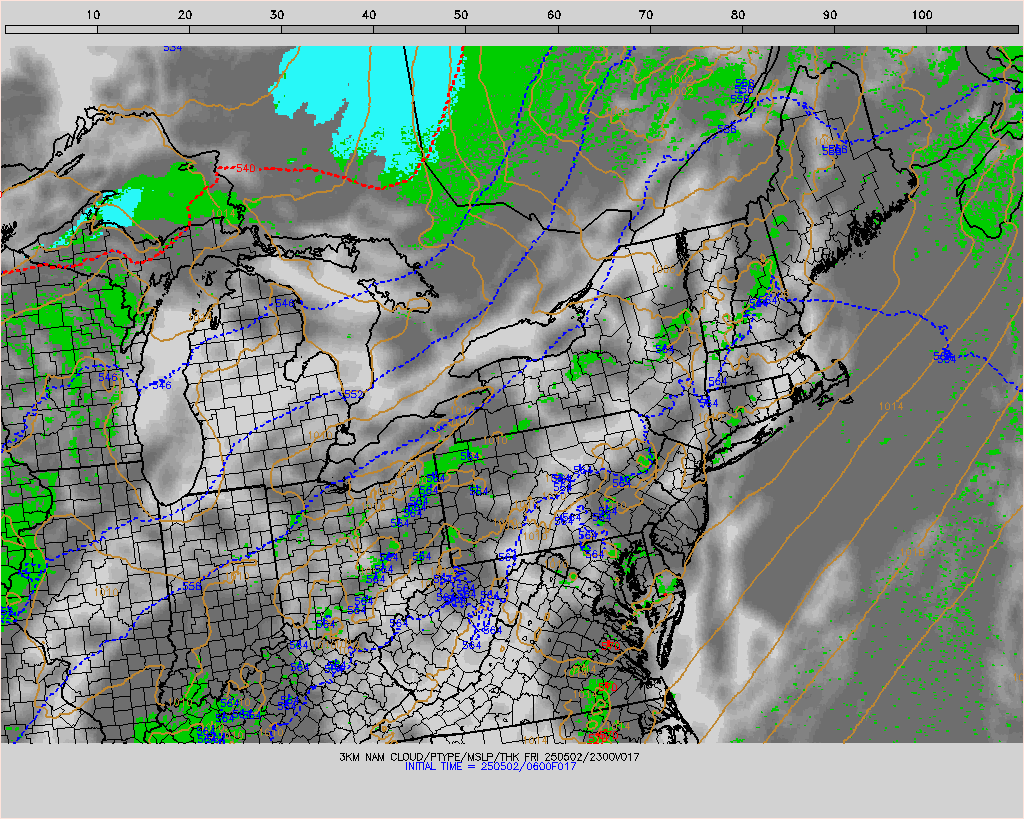The width and height of the screenshot is (1024, 819).
Task: Click the "50" cloud scale label
Action: [461, 14]
